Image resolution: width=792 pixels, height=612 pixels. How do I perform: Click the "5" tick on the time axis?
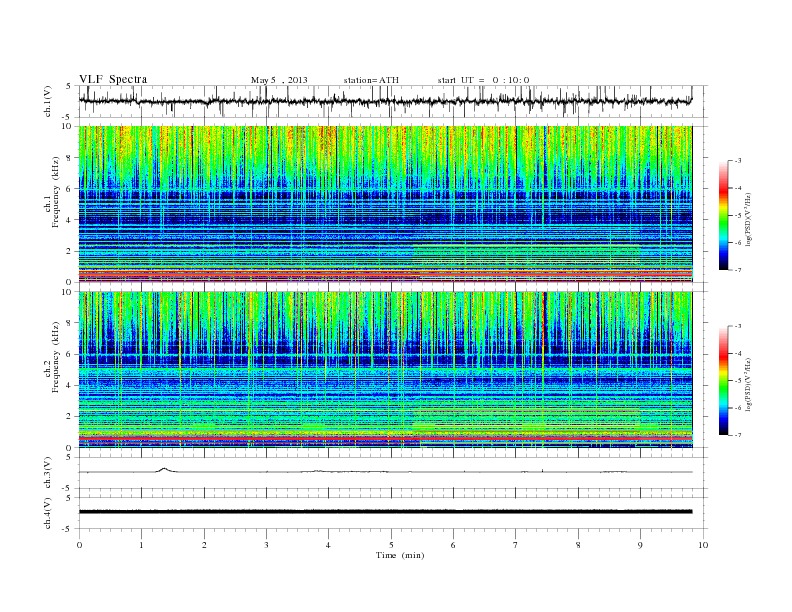[x=391, y=545]
